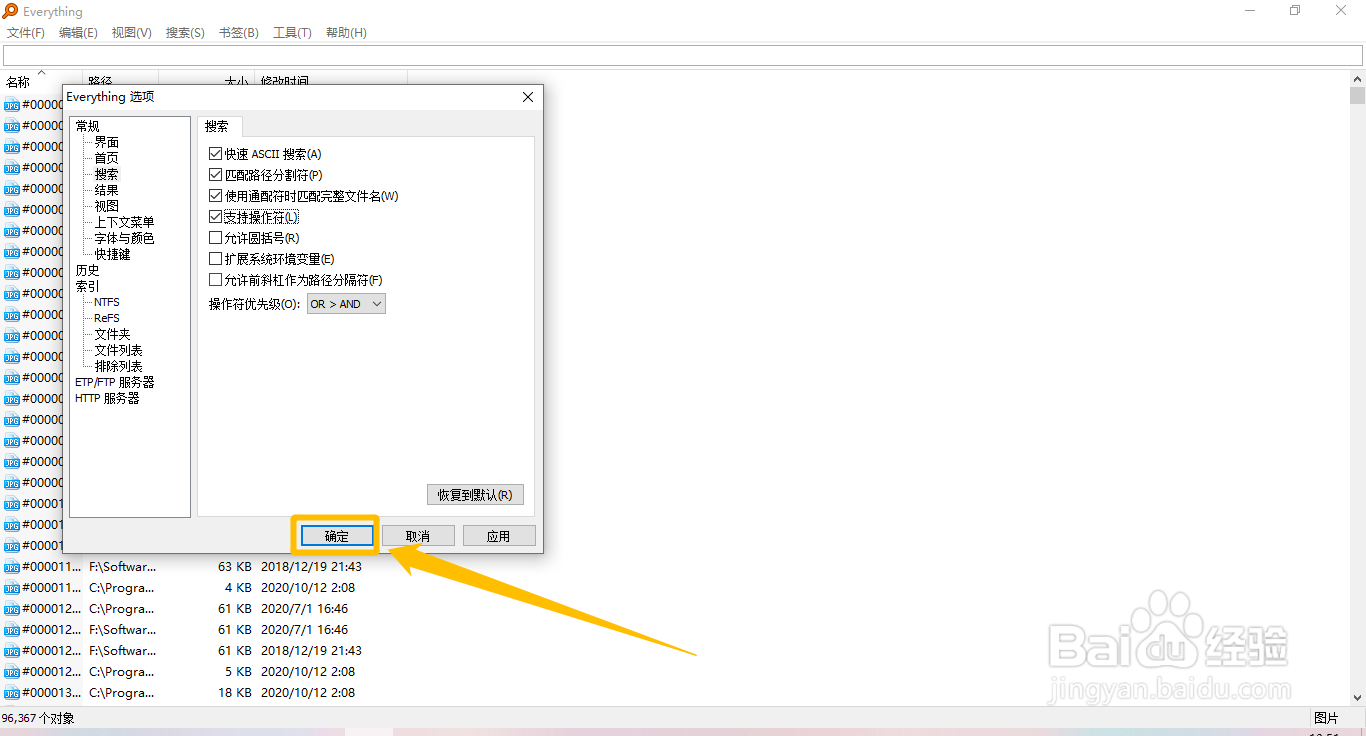The height and width of the screenshot is (736, 1366).
Task: Click JPG icon of 61 KB row dated 2018/12/19
Action: [x=11, y=651]
